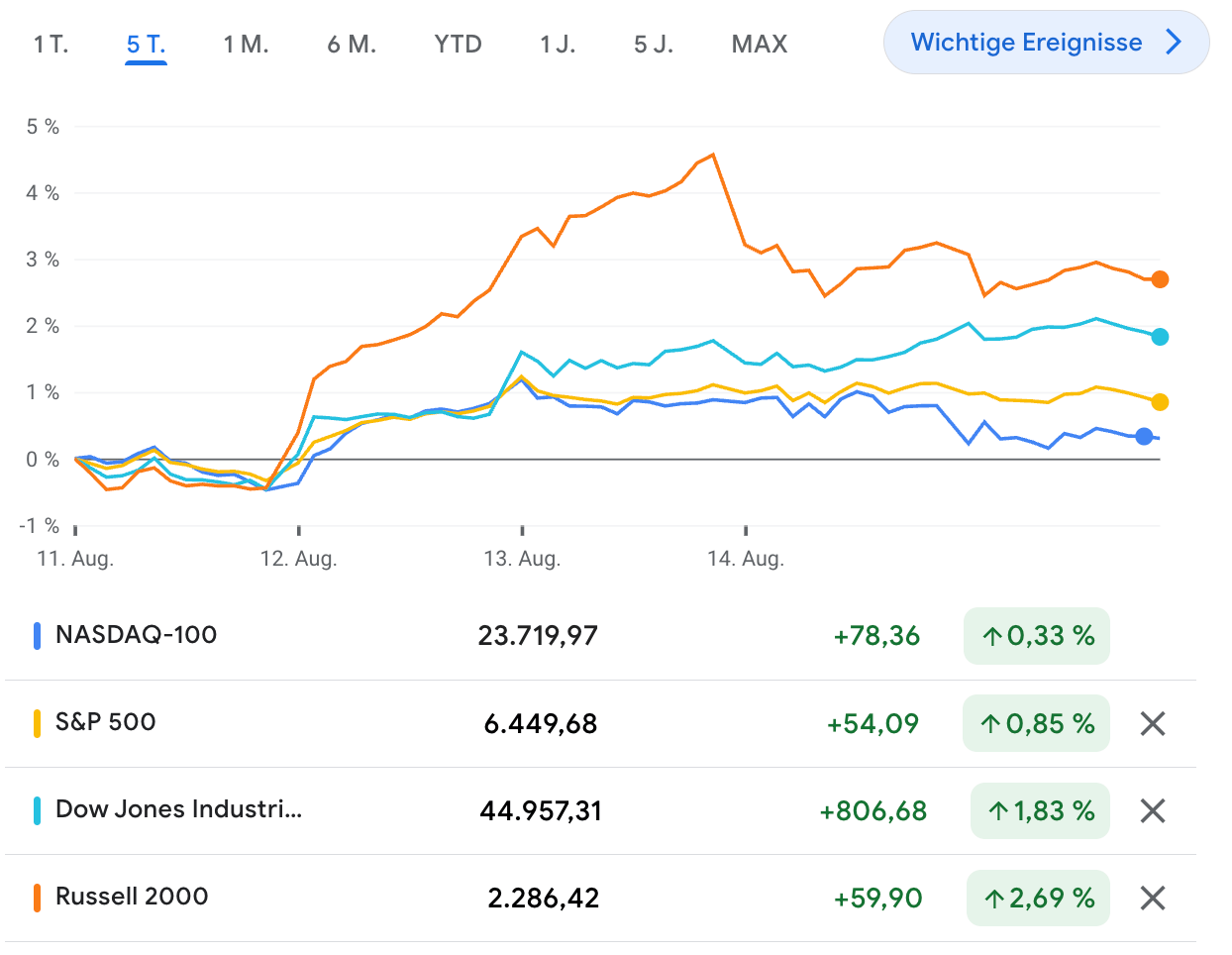
Task: Open the Dow Jones Industri… index row
Action: [x=600, y=811]
